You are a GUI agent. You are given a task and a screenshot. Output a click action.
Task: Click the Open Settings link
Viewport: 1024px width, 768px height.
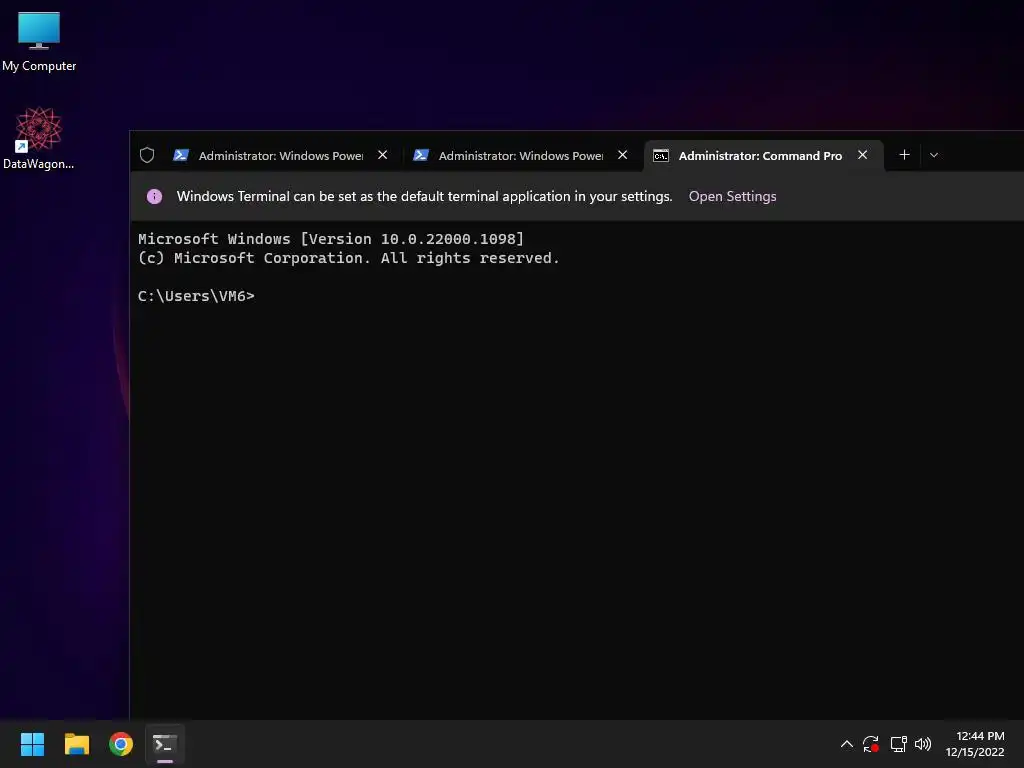click(x=732, y=197)
